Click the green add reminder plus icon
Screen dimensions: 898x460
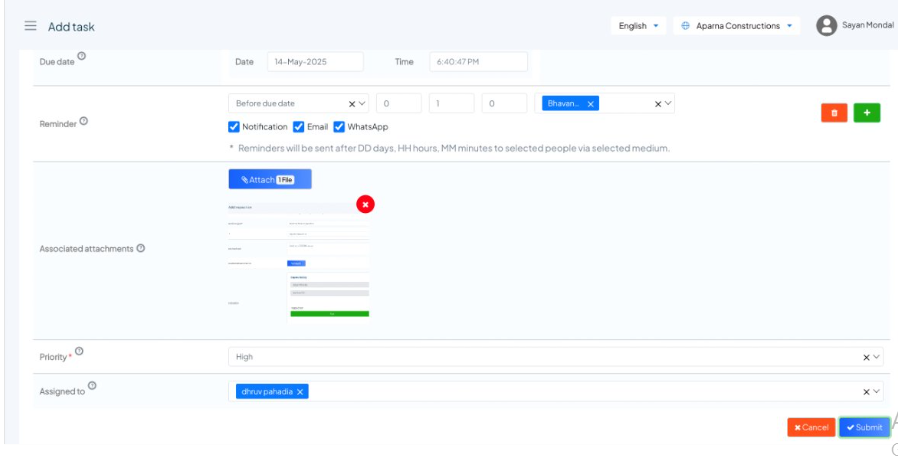click(867, 113)
